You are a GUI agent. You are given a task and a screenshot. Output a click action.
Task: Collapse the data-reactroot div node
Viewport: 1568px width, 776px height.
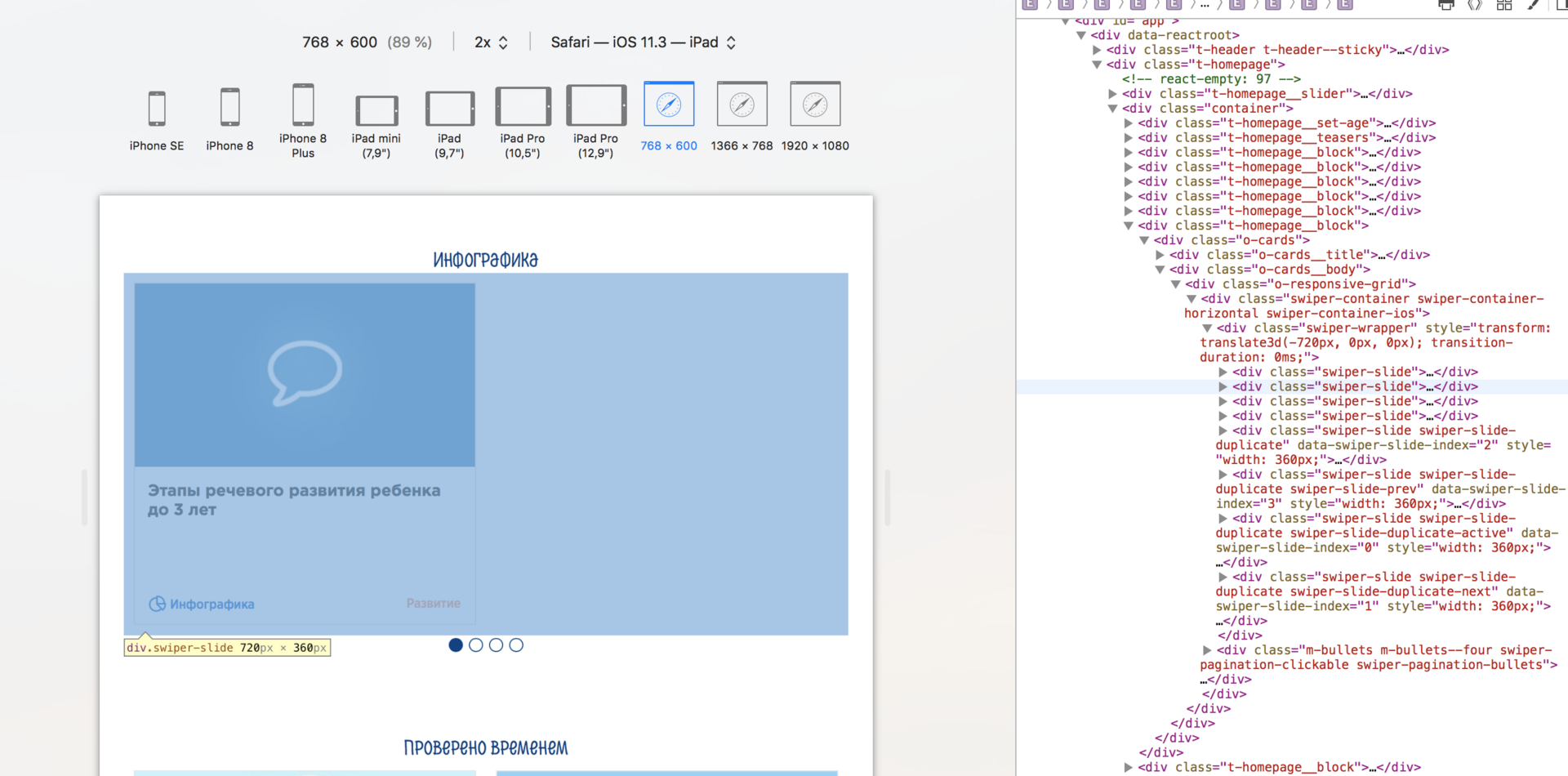click(1081, 35)
